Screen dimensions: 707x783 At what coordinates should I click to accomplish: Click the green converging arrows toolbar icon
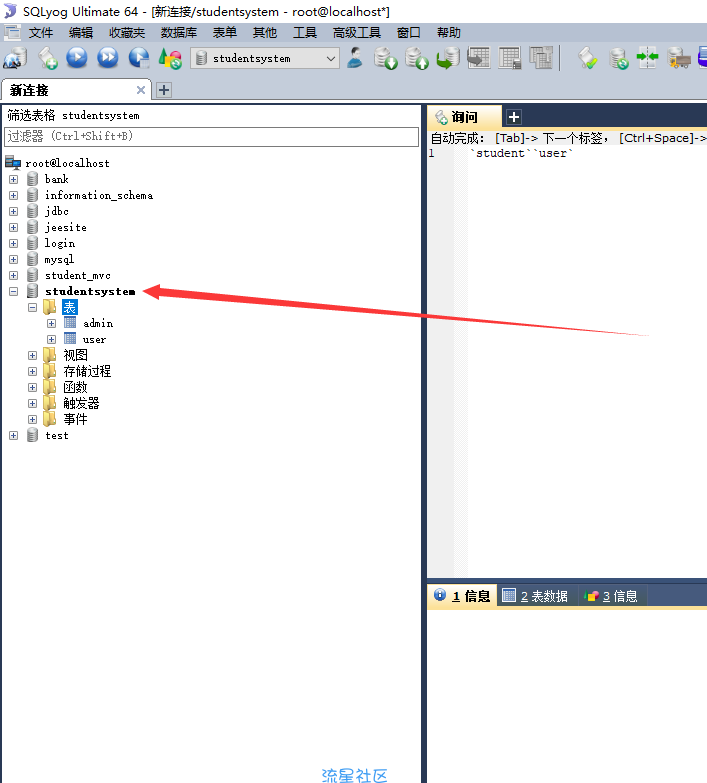(648, 58)
